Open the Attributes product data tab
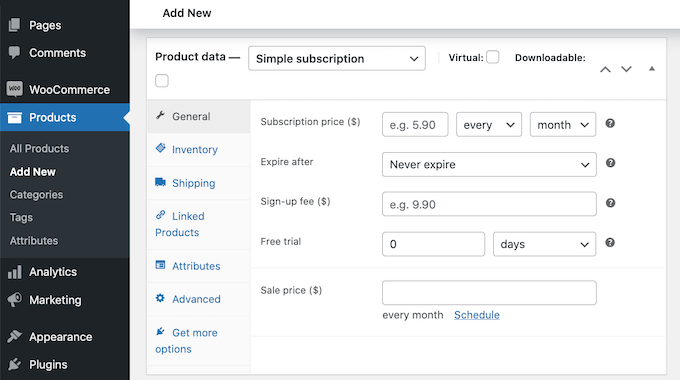680x380 pixels. [199, 266]
